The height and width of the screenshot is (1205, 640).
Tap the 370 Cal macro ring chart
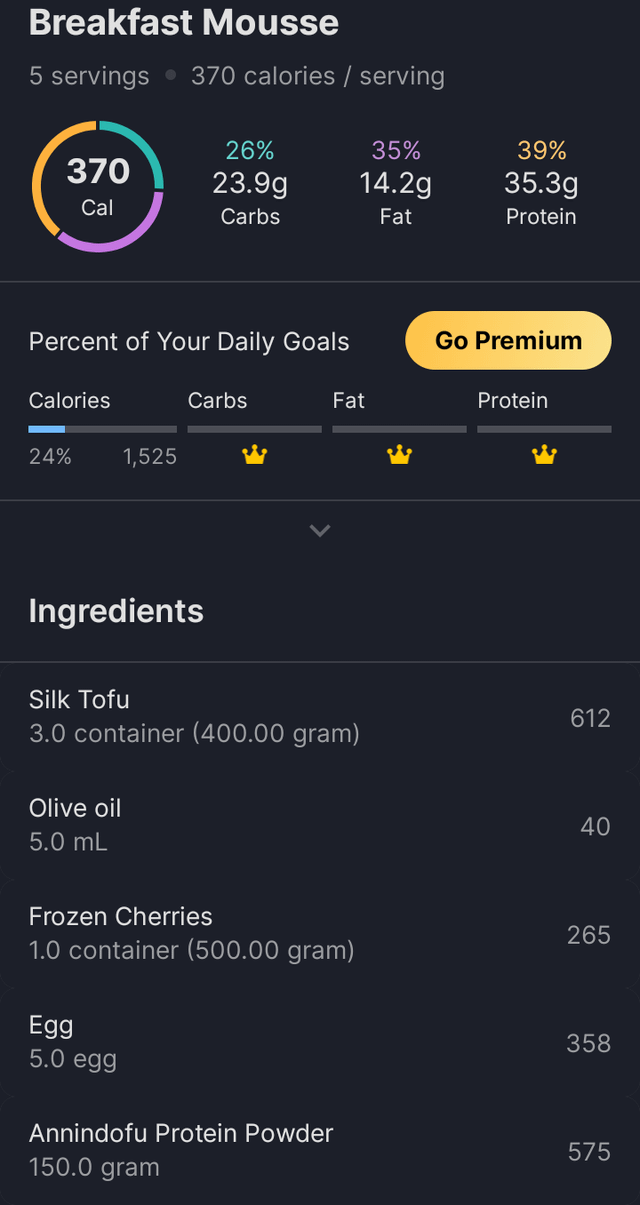point(98,186)
